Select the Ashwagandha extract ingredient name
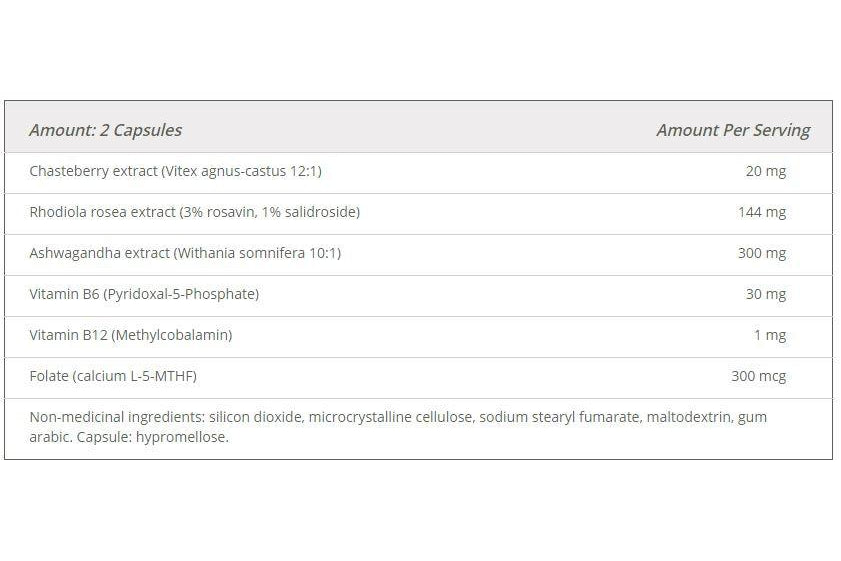Image resolution: width=841 pixels, height=561 pixels. coord(99,253)
